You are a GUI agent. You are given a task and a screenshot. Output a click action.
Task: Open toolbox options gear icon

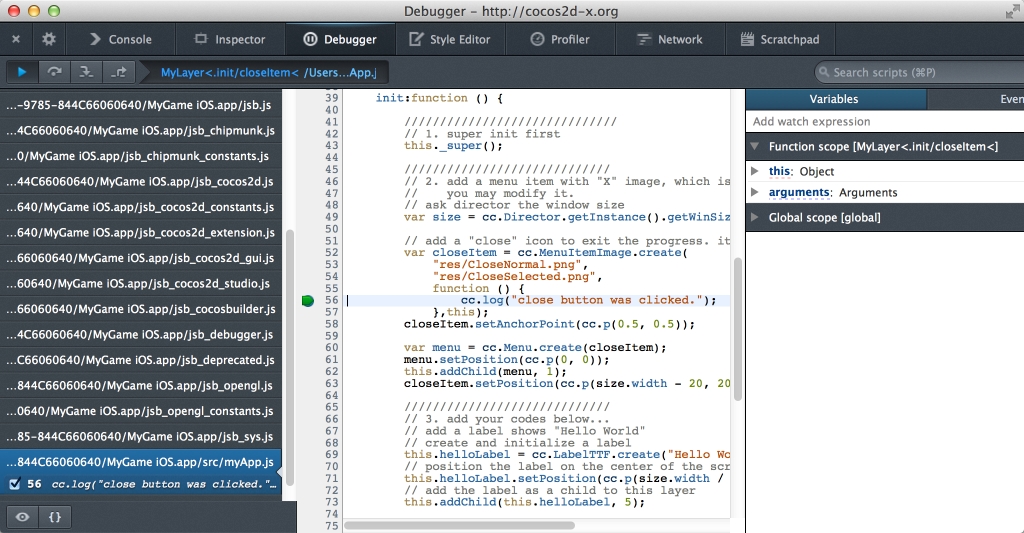coord(49,39)
